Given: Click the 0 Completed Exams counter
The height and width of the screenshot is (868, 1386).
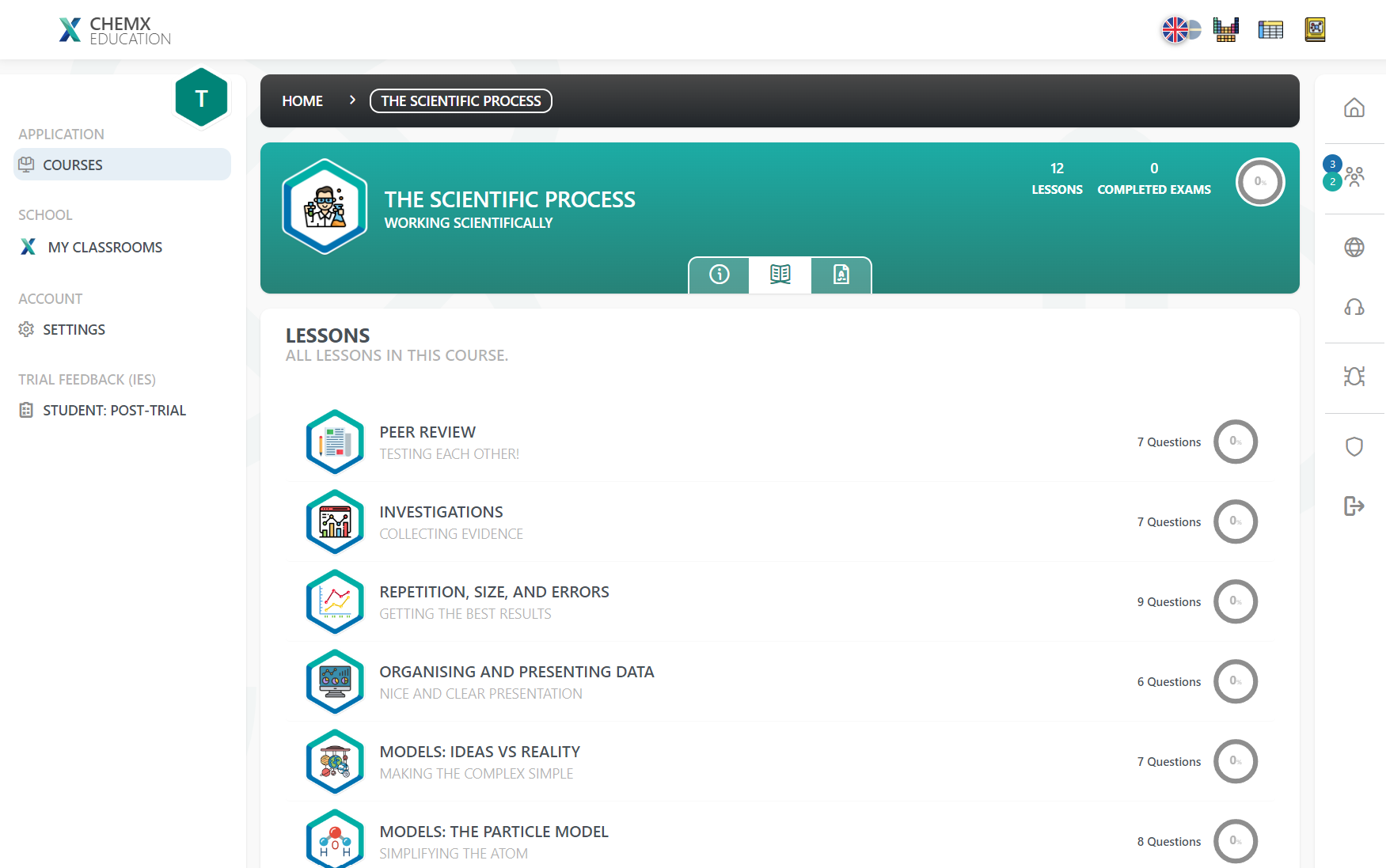Looking at the screenshot, I should pos(1154,179).
